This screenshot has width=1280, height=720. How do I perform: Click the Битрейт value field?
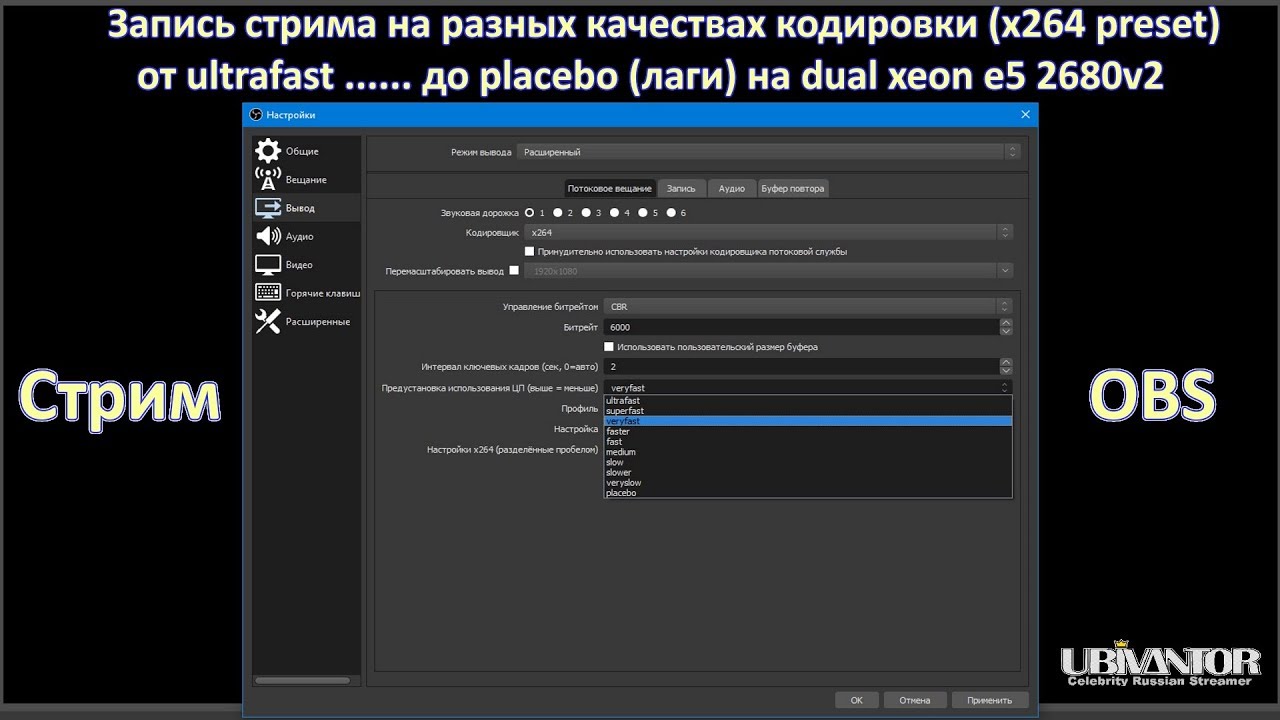click(x=800, y=327)
